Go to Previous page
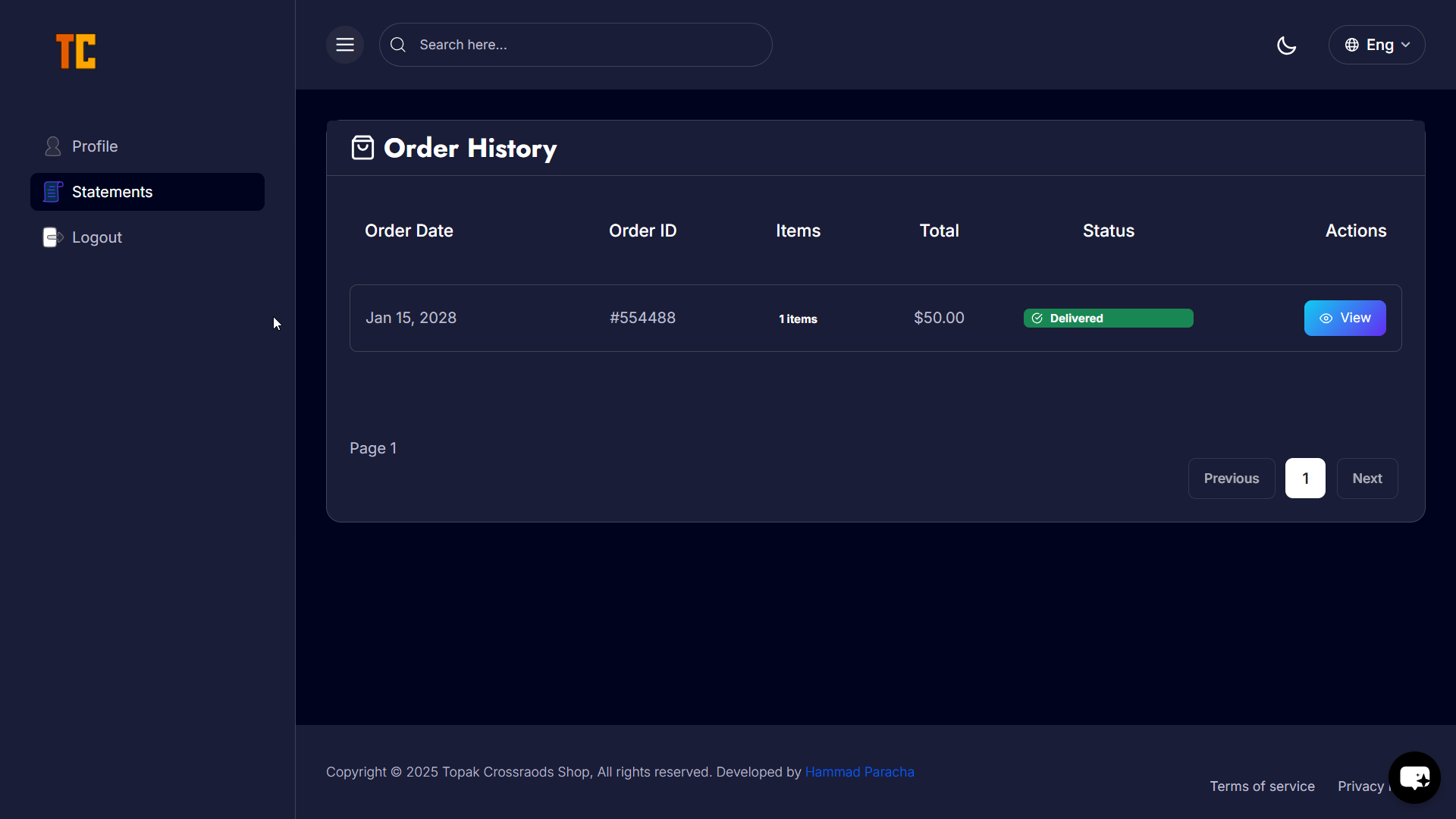This screenshot has width=1456, height=819. [1231, 479]
